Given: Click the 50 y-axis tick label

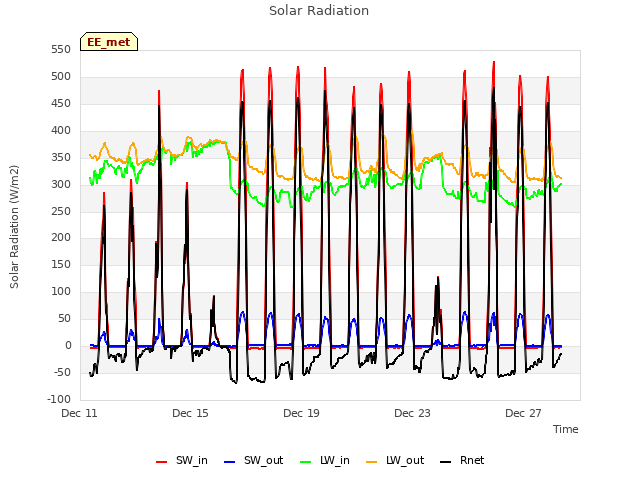Looking at the screenshot, I should pos(64,318).
